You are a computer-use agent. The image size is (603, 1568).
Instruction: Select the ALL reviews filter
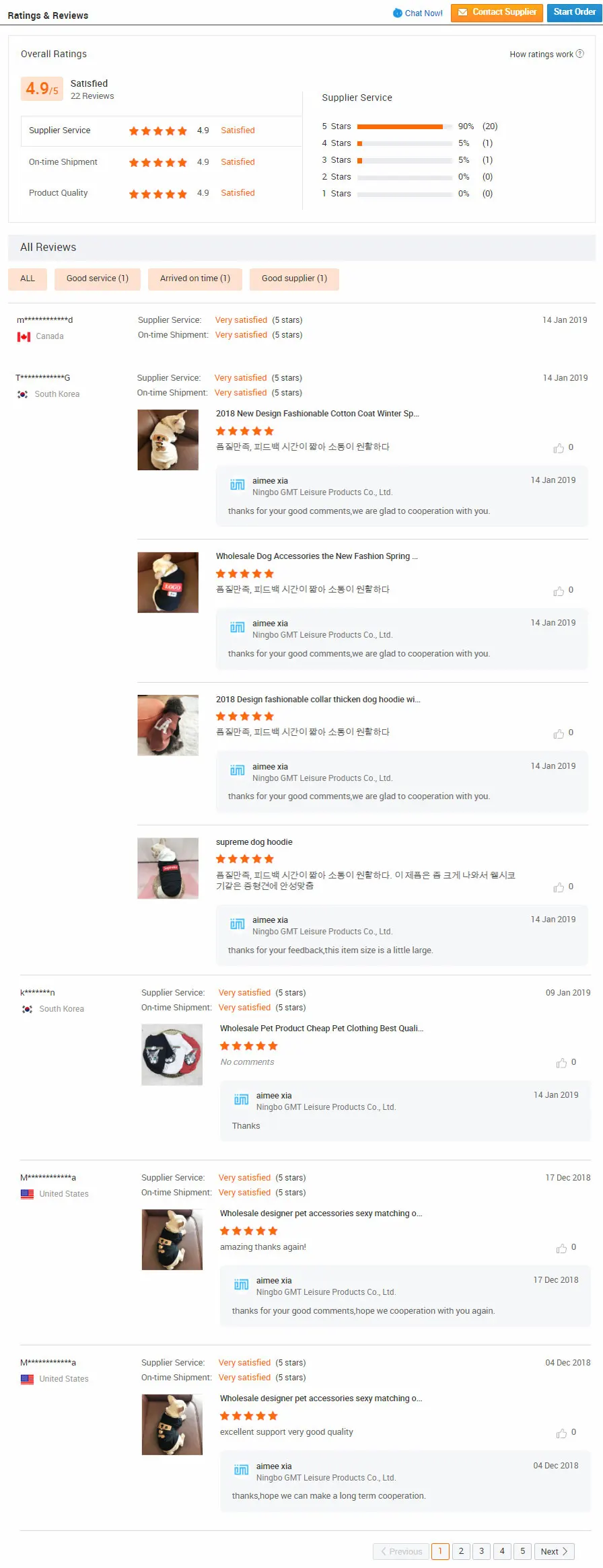[28, 278]
